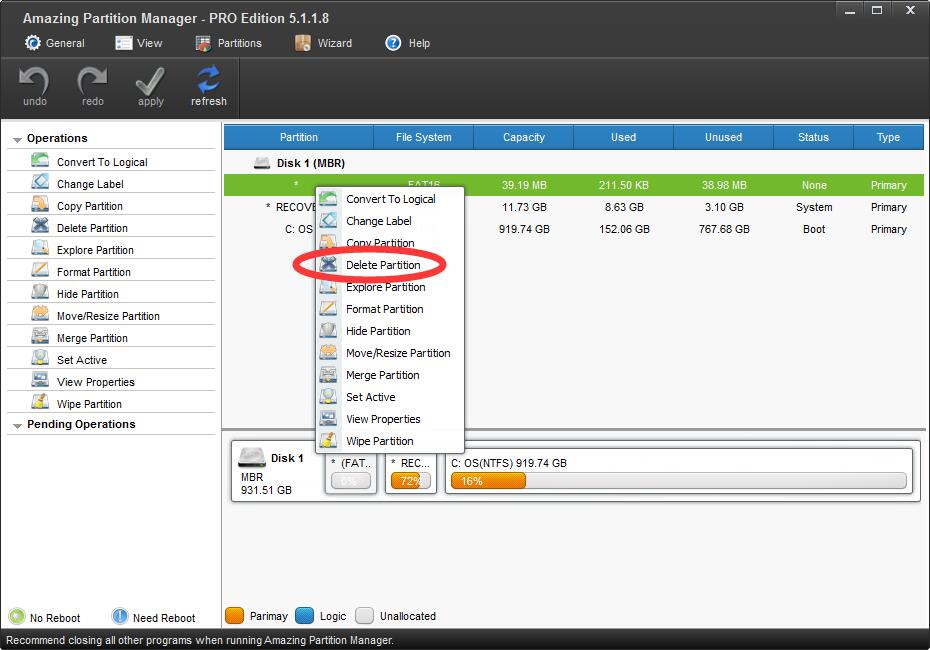Click the Explore Partition icon in Operations sidebar
The height and width of the screenshot is (650, 930).
click(40, 248)
